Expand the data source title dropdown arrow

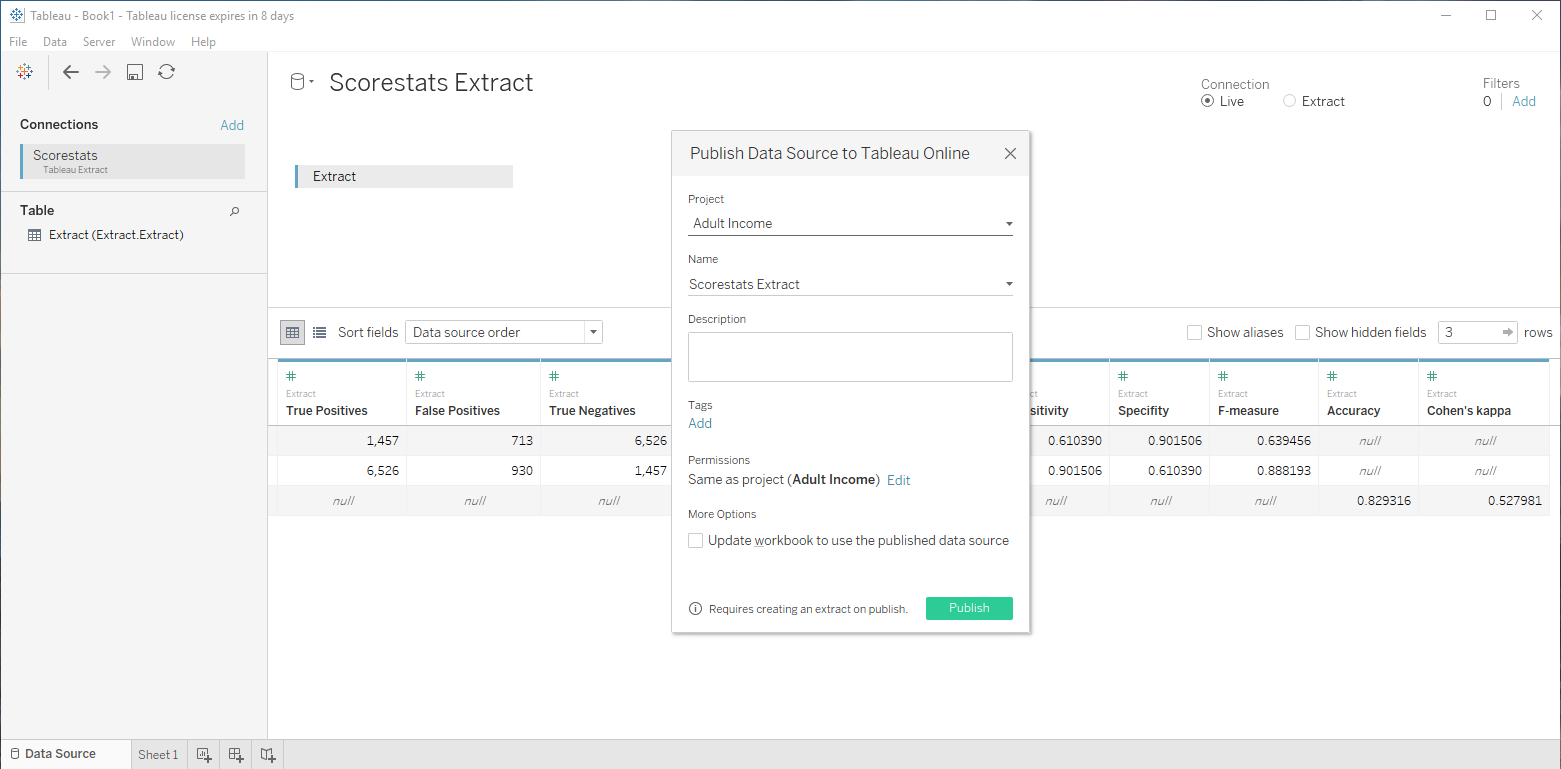[x=311, y=83]
